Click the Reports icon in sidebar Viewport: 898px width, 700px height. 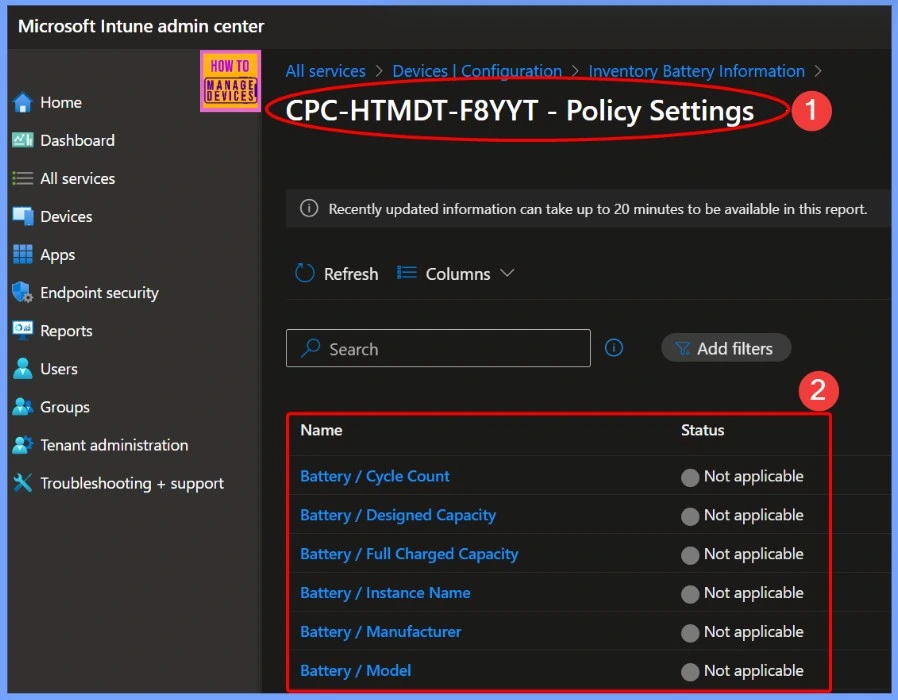23,331
